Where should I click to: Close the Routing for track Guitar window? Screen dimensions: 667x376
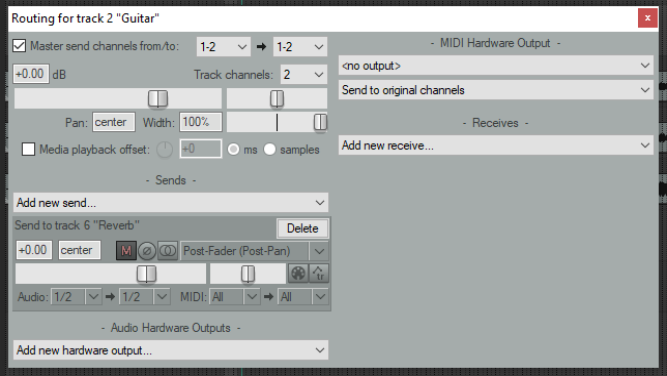(647, 18)
